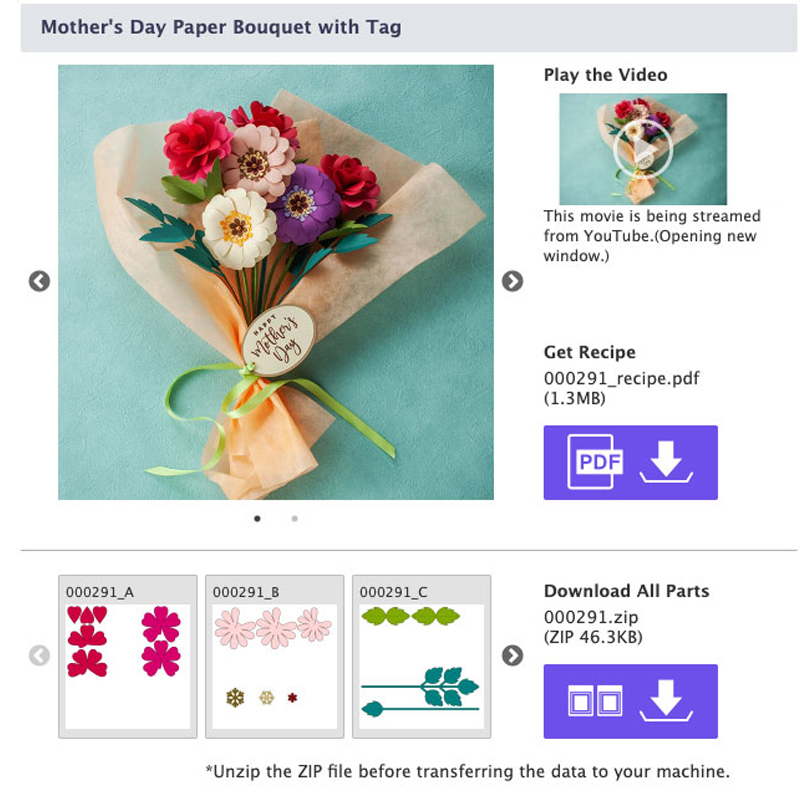Open part thumbnail 000291_B
This screenshot has height=800, width=800.
click(x=274, y=657)
